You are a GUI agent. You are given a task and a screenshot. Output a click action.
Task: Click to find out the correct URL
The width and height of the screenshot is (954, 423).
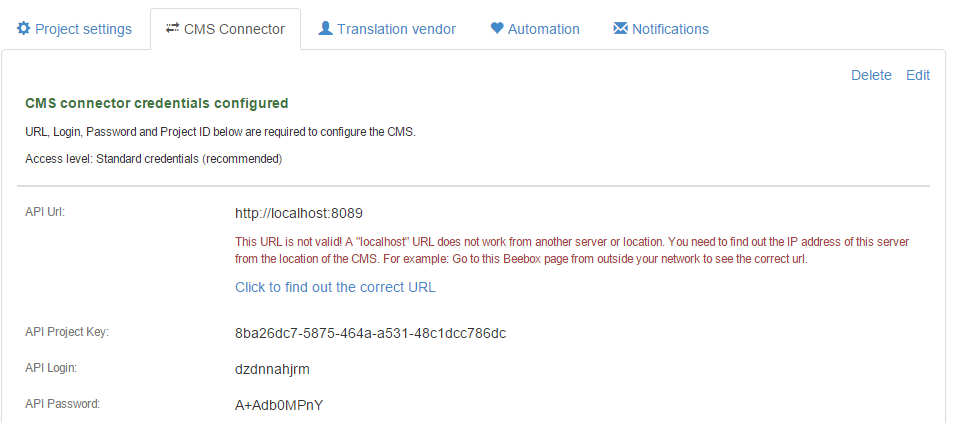pyautogui.click(x=335, y=287)
